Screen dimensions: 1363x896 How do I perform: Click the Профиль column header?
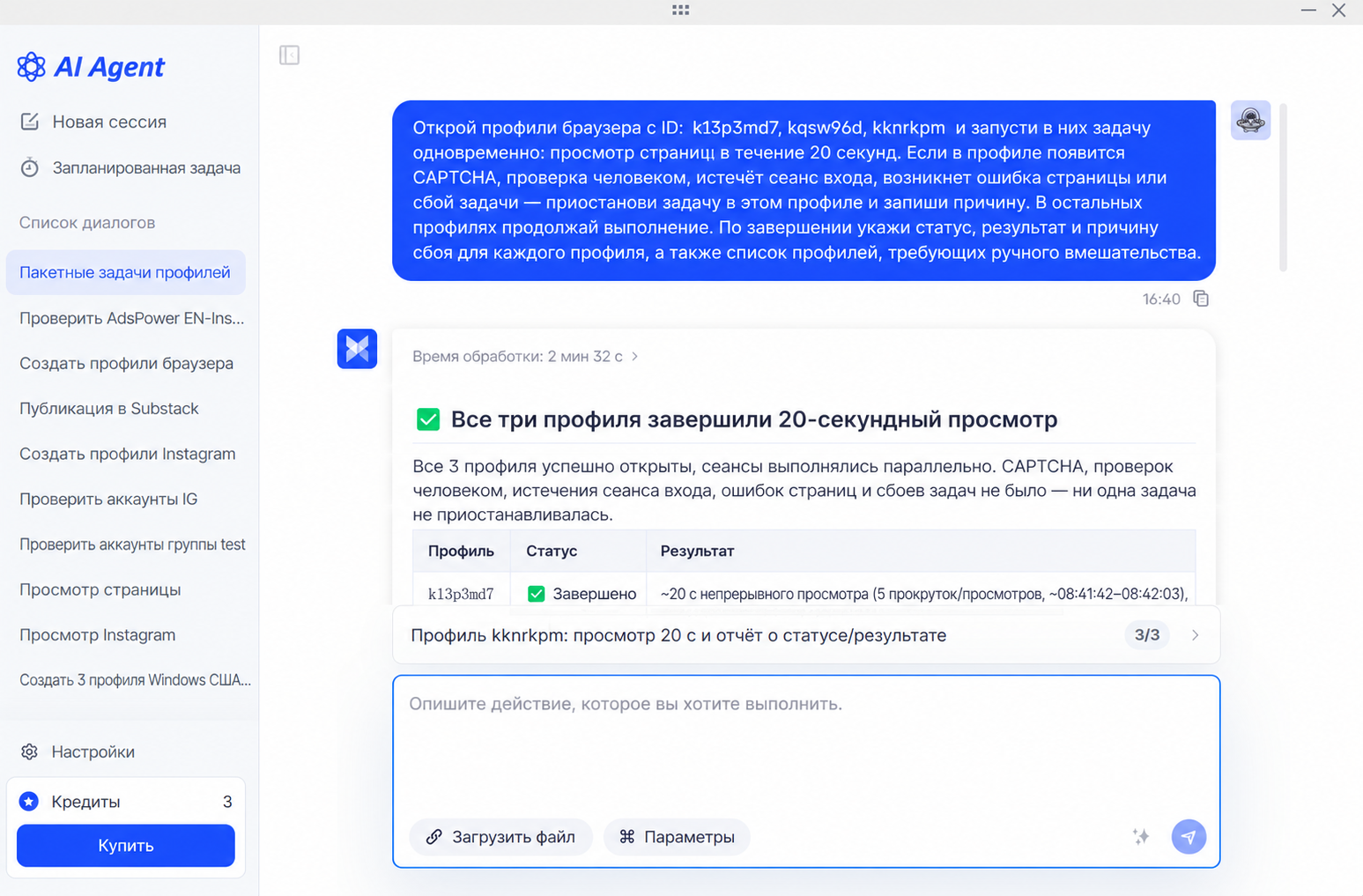461,551
